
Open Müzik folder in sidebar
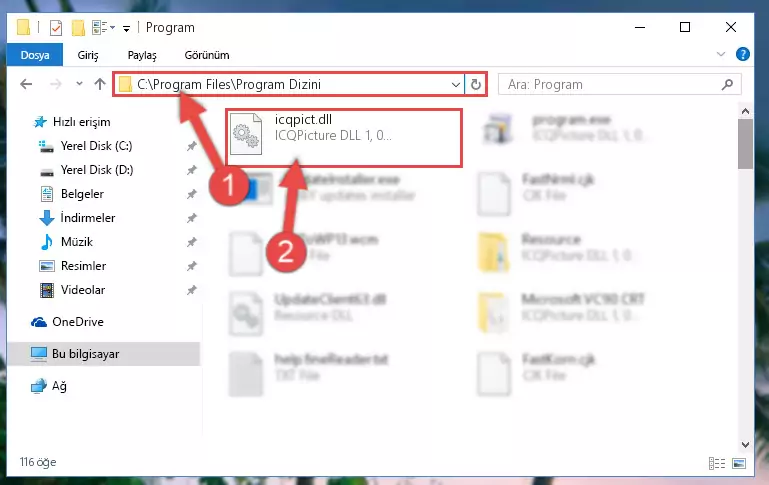(66, 242)
